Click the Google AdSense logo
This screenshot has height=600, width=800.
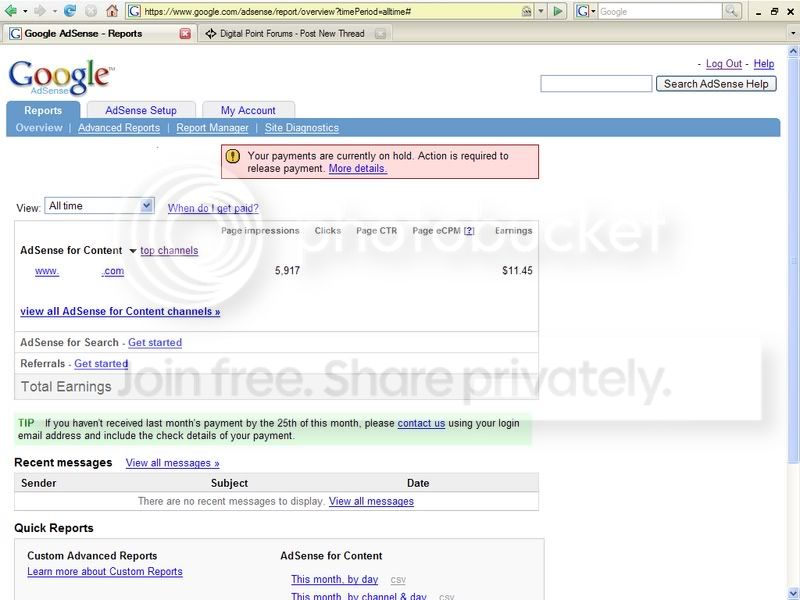pyautogui.click(x=61, y=77)
